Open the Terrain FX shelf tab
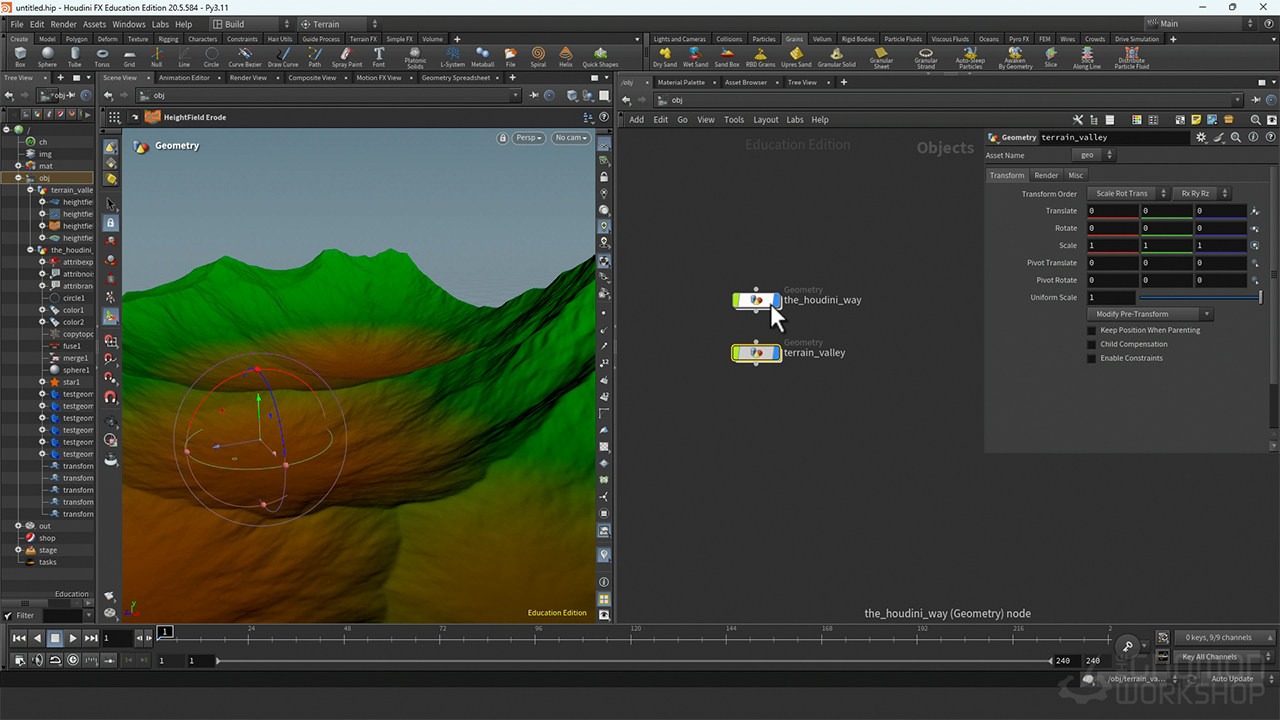The image size is (1280, 720). coord(364,39)
